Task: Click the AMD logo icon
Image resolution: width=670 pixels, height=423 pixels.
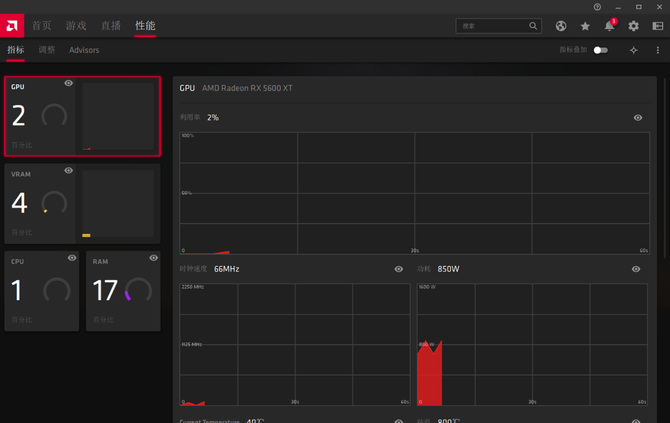Action: coord(13,26)
